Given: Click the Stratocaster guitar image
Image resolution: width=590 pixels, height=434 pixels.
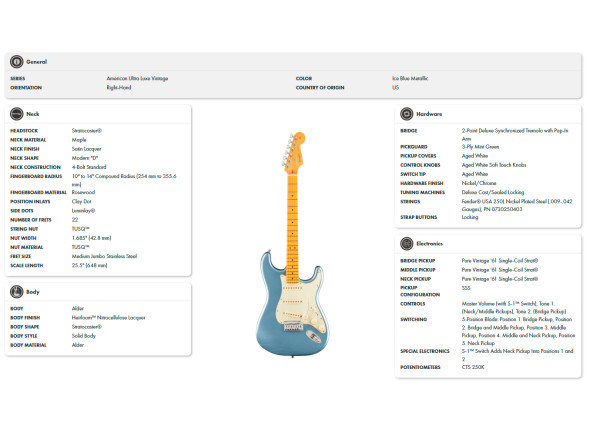Looking at the screenshot, I should click(x=293, y=244).
